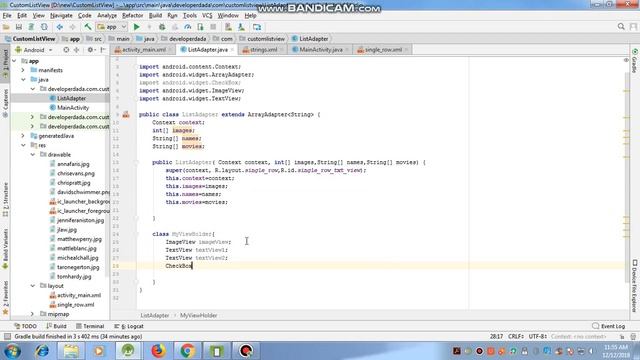Image resolution: width=640 pixels, height=360 pixels.
Task: Open Project panel settings gear
Action: [90, 50]
